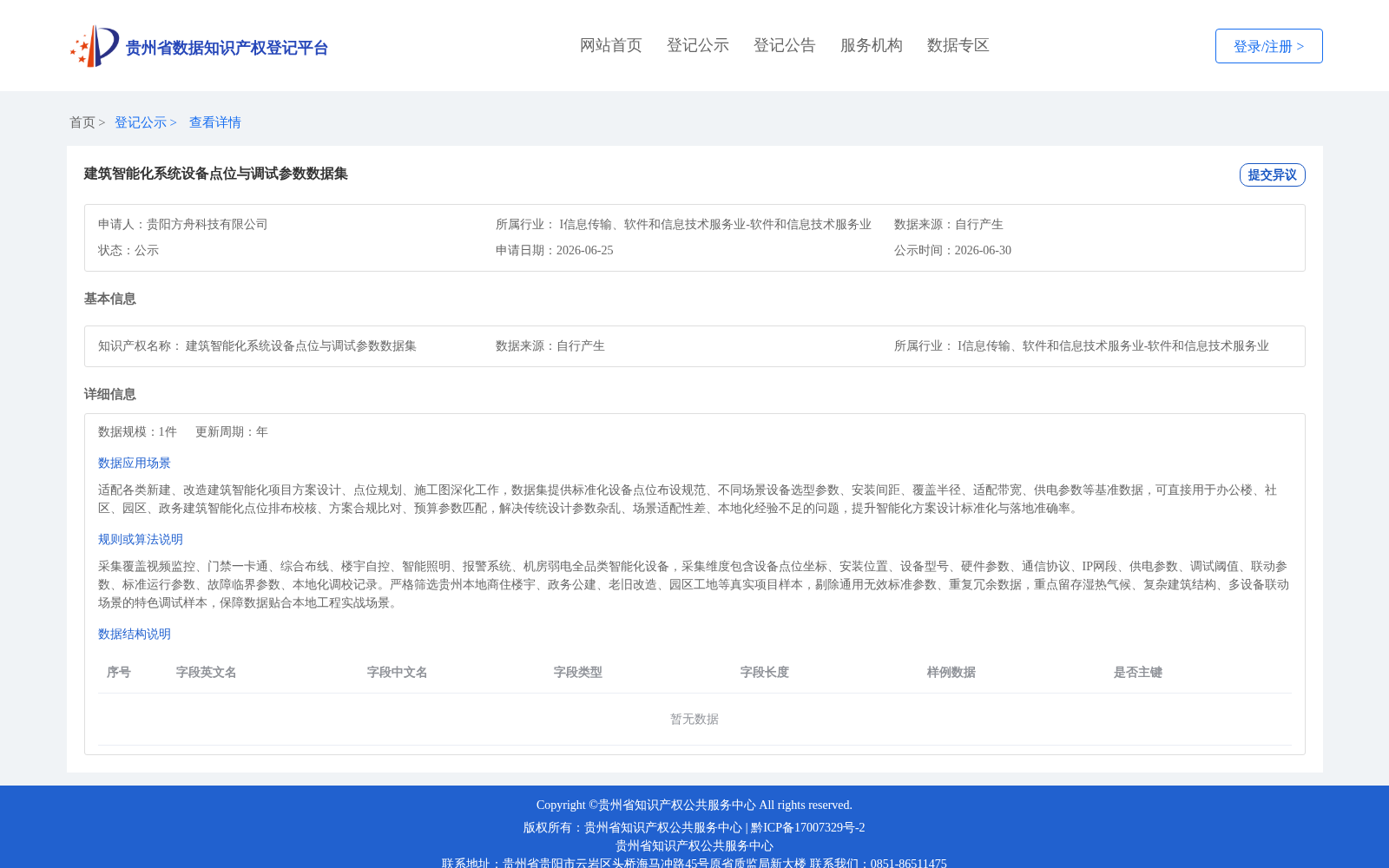Viewport: 1389px width, 868px height.
Task: Click the platform logo icon
Action: [x=95, y=46]
